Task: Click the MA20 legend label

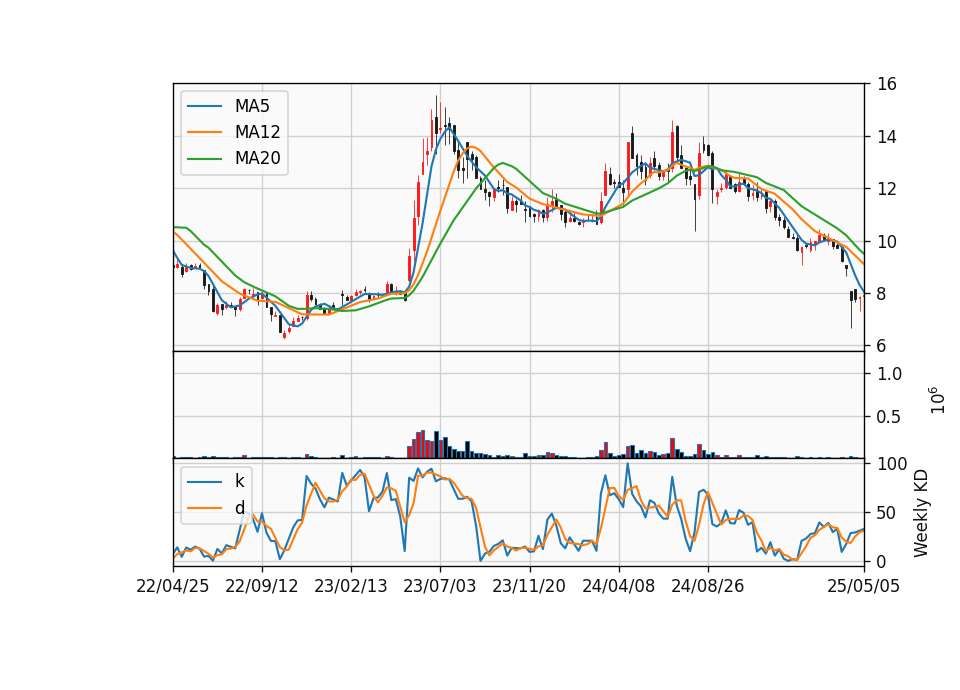Action: coord(257,159)
